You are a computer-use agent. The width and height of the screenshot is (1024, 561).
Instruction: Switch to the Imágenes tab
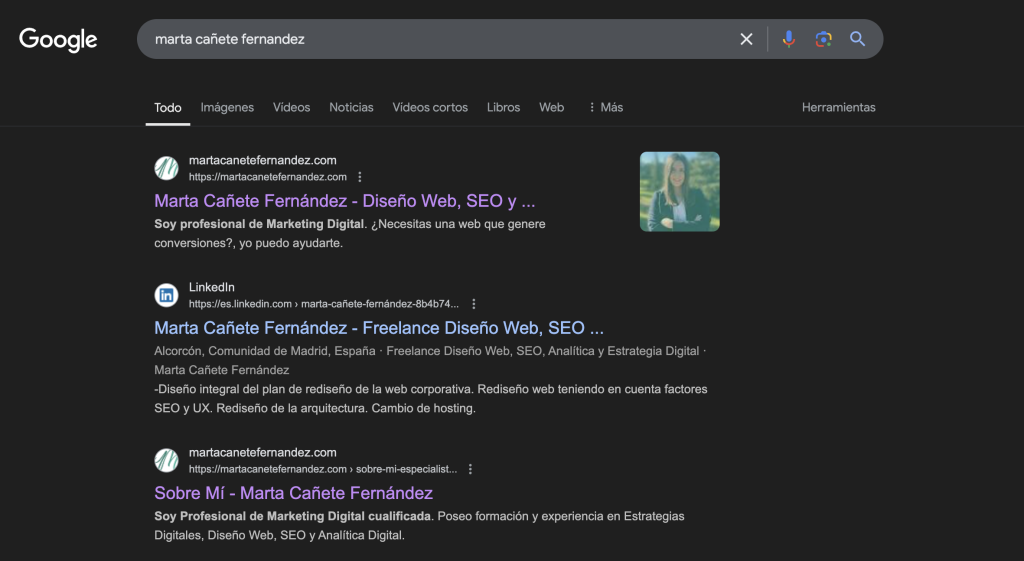coord(227,107)
